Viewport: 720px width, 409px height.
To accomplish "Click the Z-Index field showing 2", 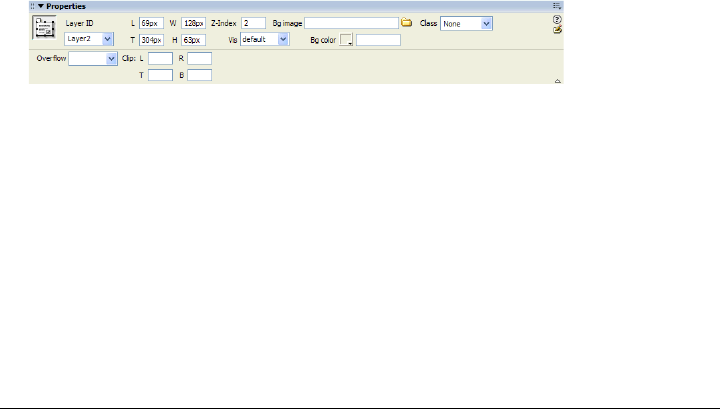I will 253,23.
